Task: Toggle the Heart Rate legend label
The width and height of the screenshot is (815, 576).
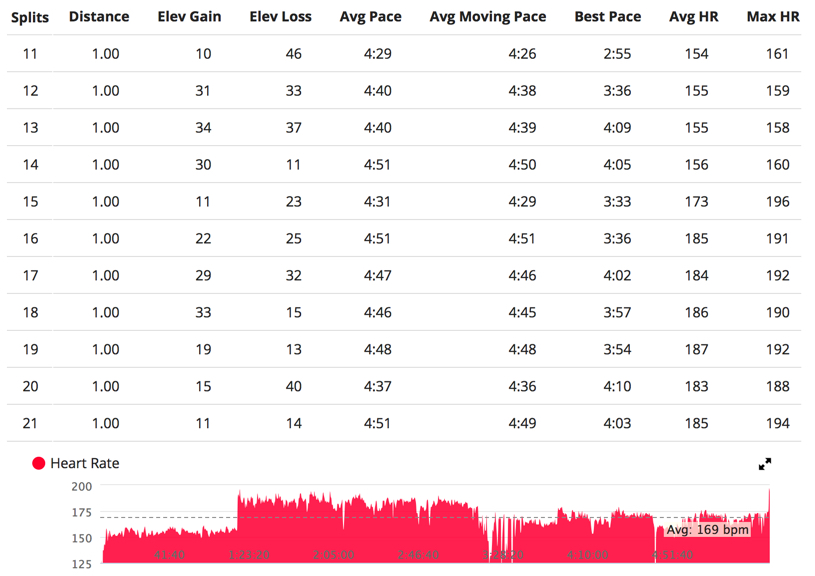Action: click(x=85, y=464)
